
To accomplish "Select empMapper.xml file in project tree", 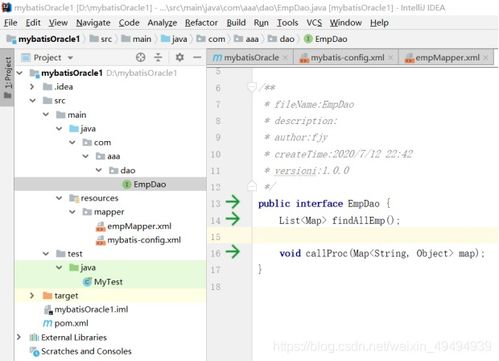I will pyautogui.click(x=133, y=226).
